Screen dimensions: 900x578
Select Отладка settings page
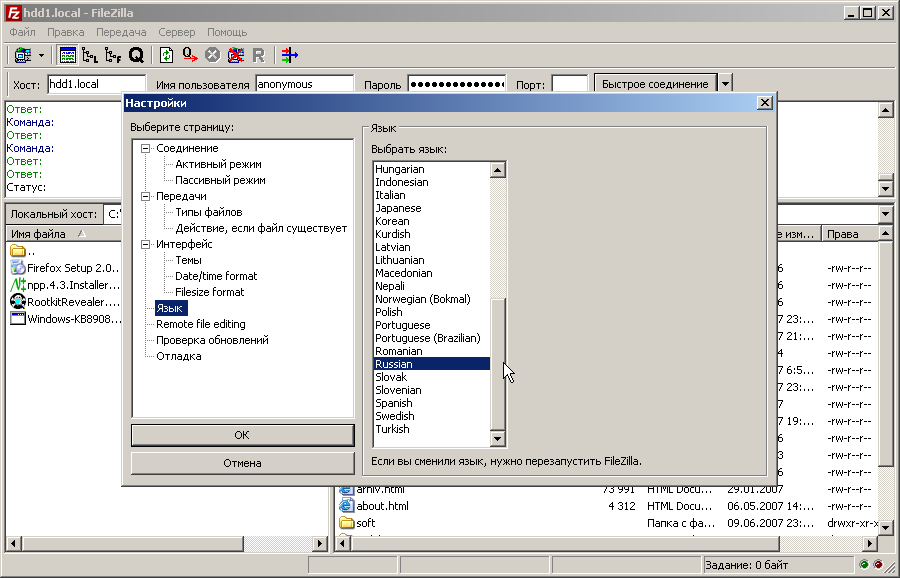click(179, 356)
